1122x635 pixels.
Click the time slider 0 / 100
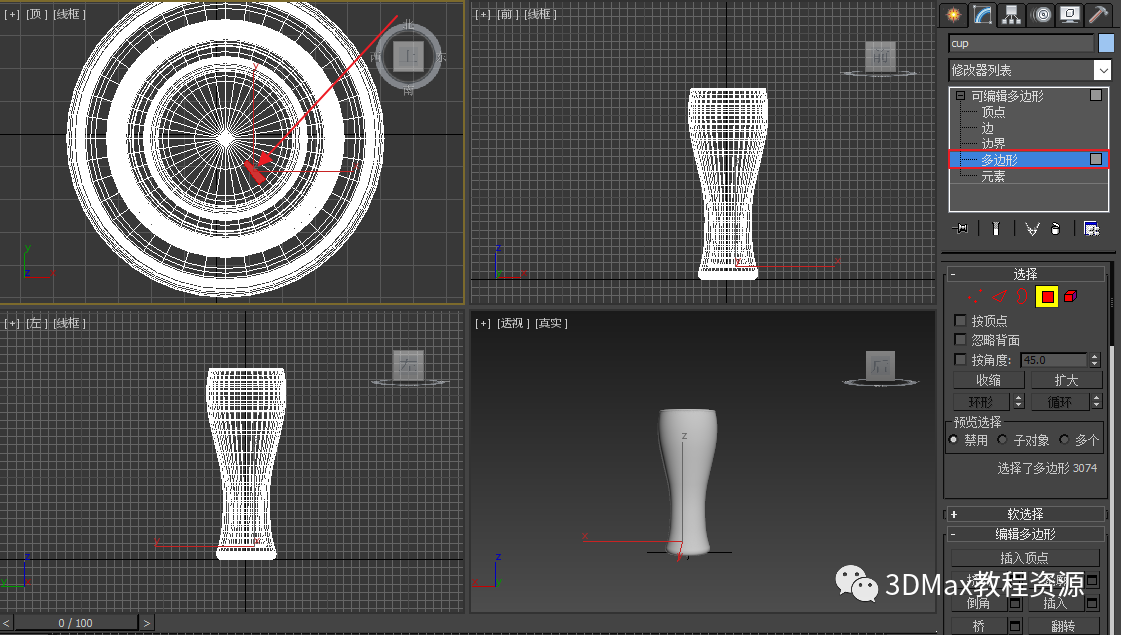tap(75, 623)
